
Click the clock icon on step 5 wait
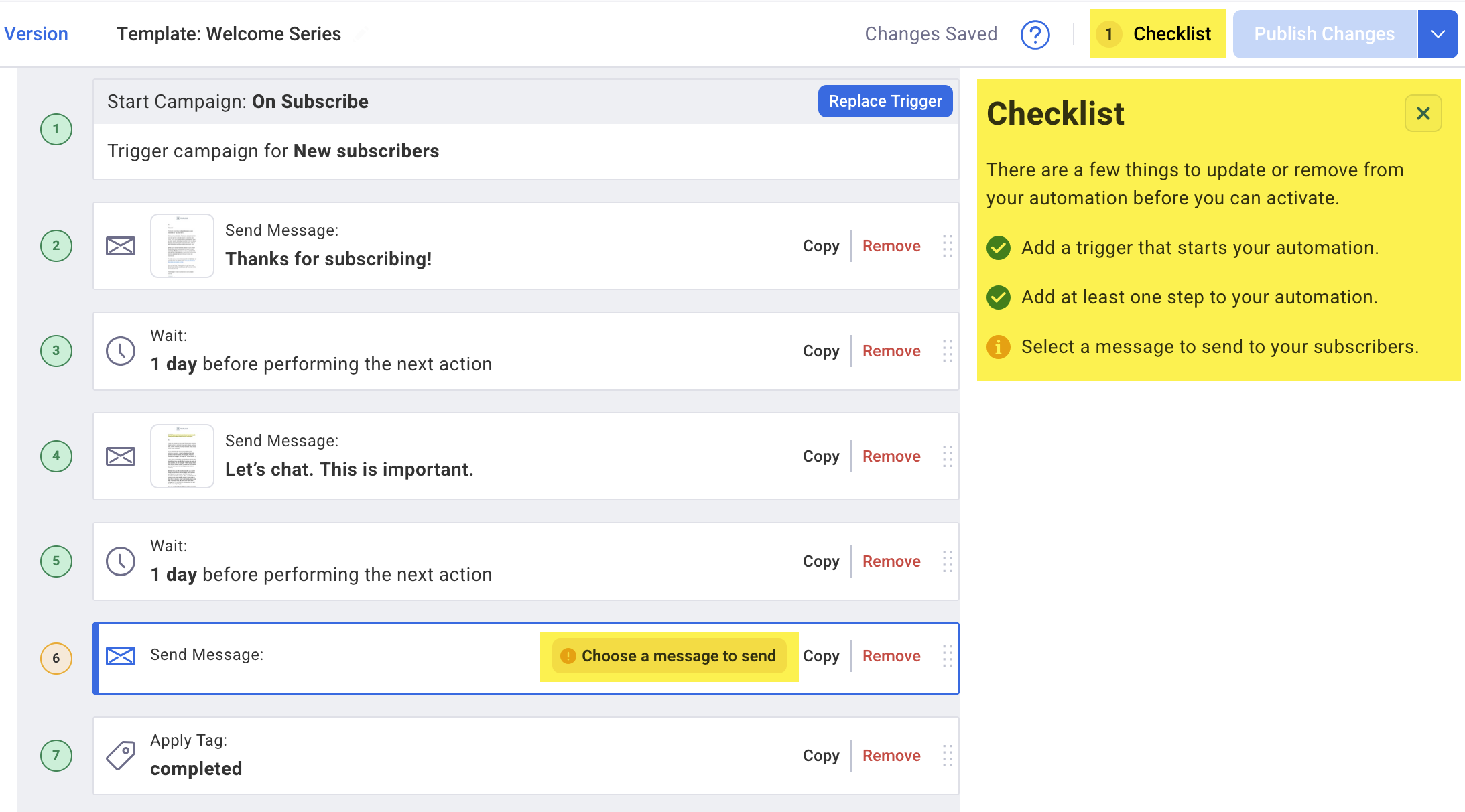pyautogui.click(x=121, y=561)
